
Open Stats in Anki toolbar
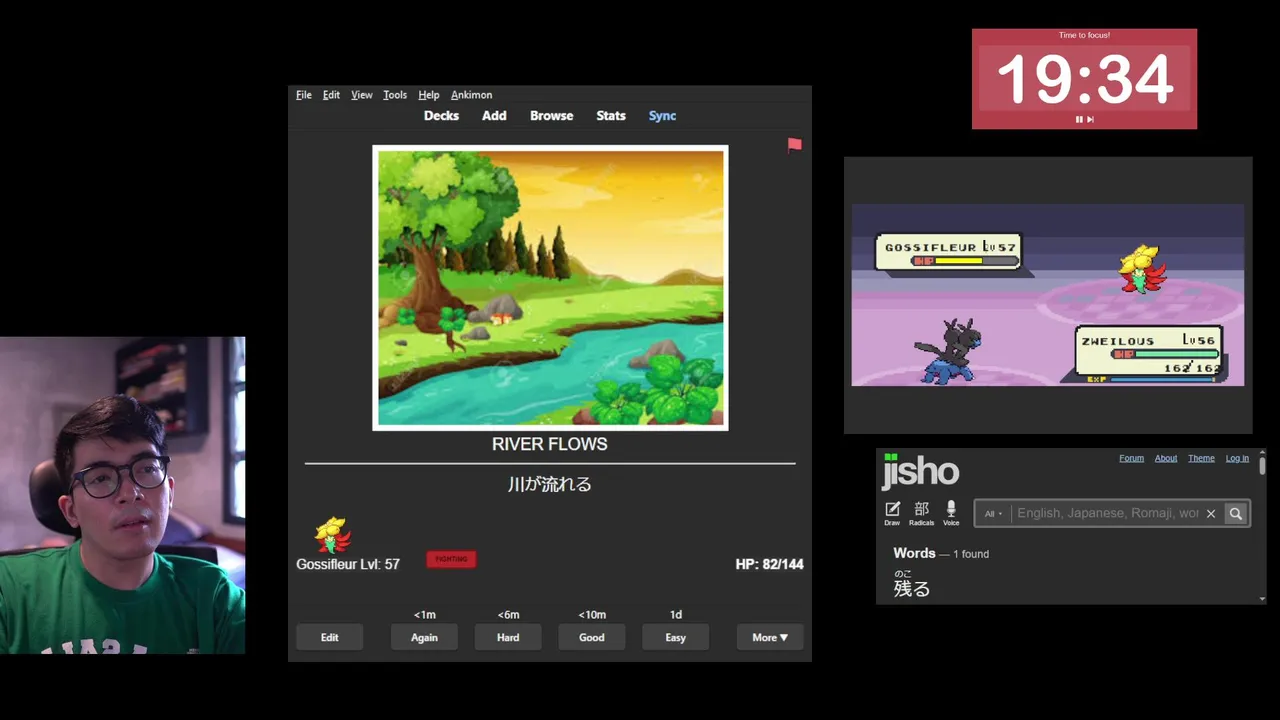coord(611,116)
